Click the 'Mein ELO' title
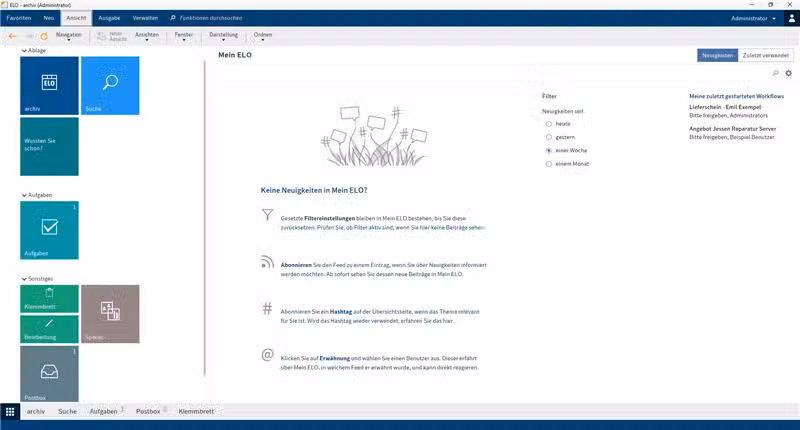The height and width of the screenshot is (430, 800). pos(235,55)
